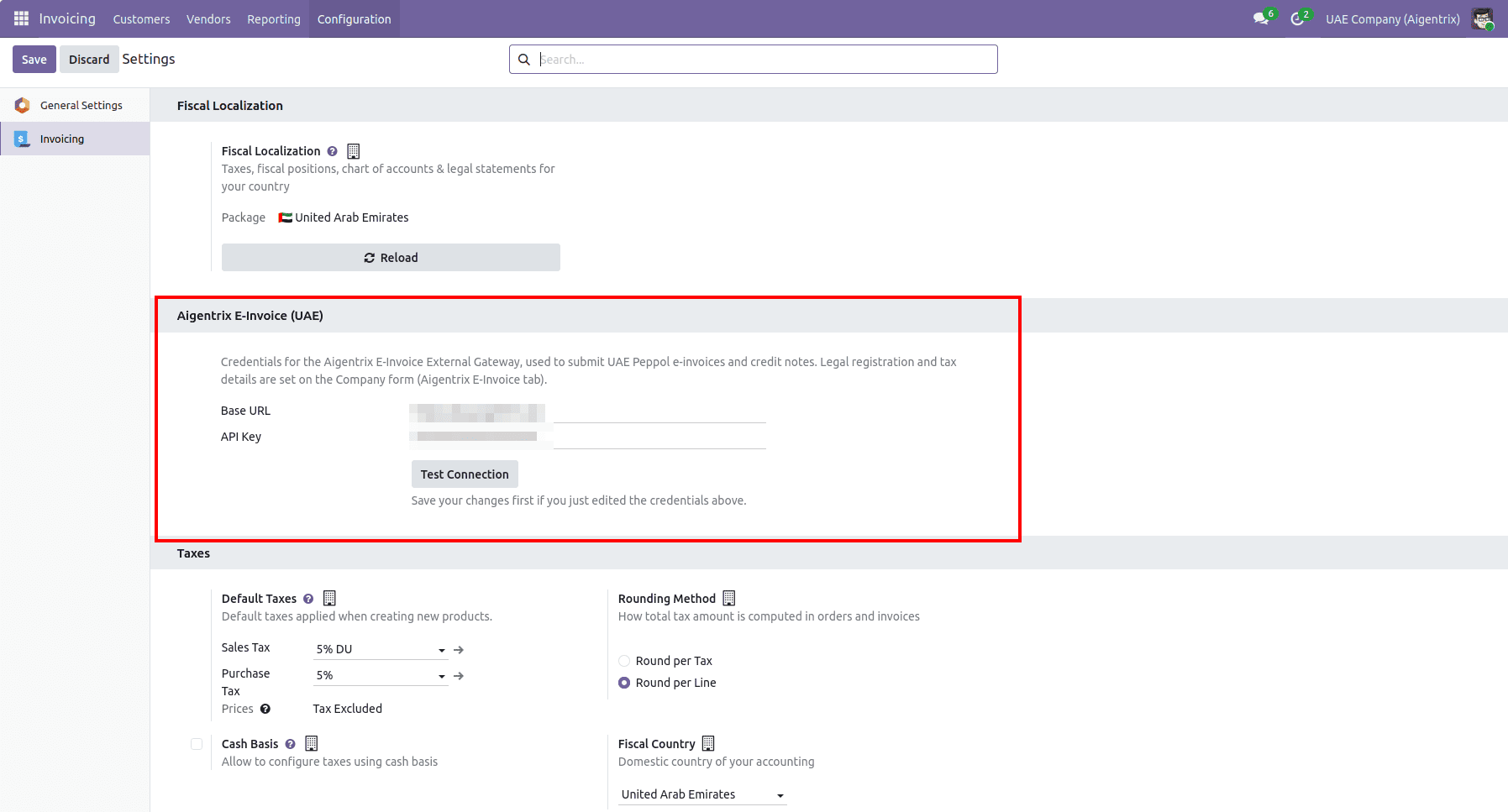Open the General Settings section

tap(75, 105)
